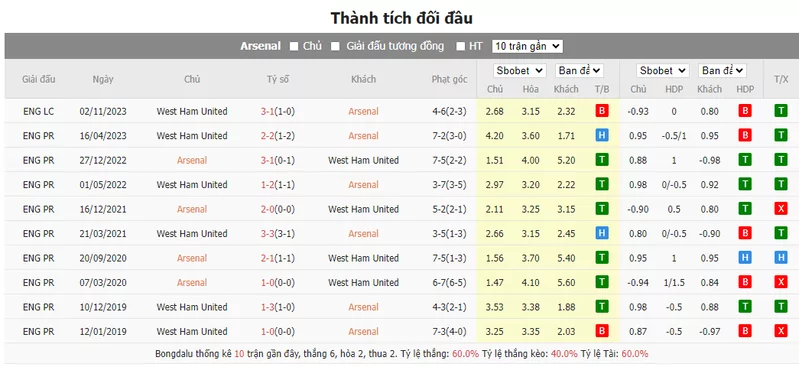Click the red X badge in the 12/01/2019 row

781,331
